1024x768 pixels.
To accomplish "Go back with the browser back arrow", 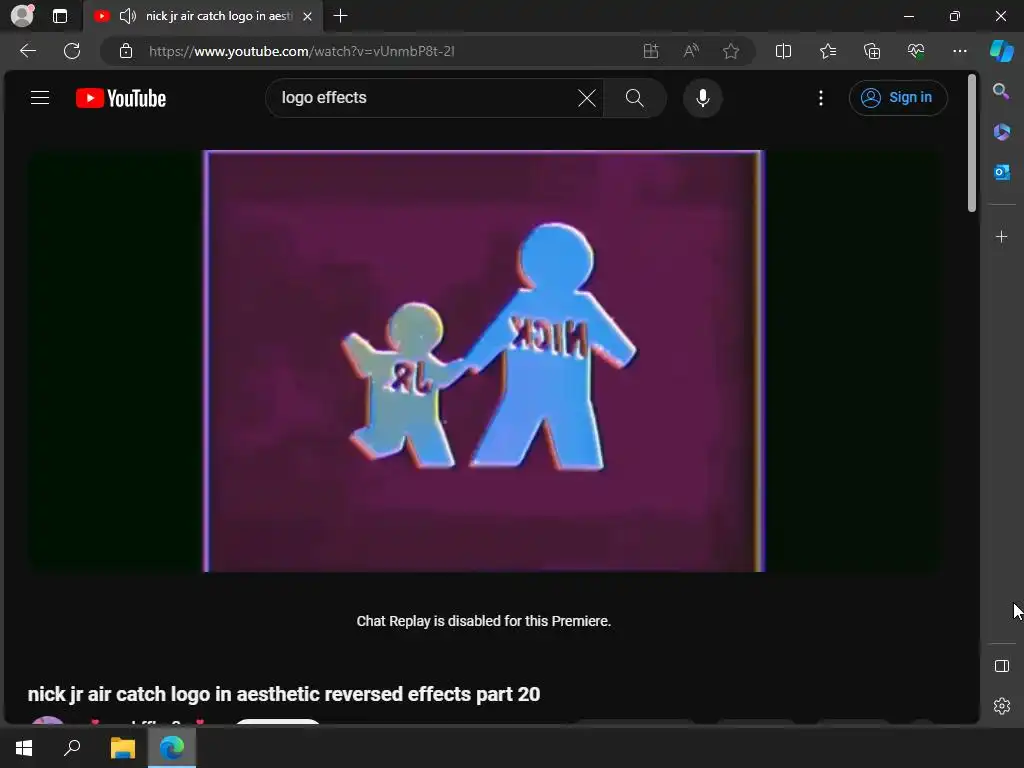I will pos(28,51).
